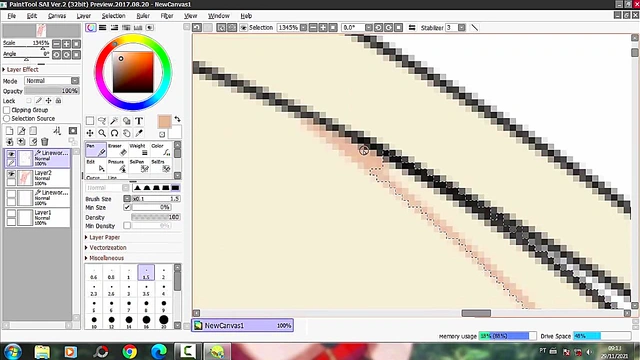Image resolution: width=640 pixels, height=360 pixels.
Task: Adjust the layer Opacity slider
Action: click(x=51, y=91)
